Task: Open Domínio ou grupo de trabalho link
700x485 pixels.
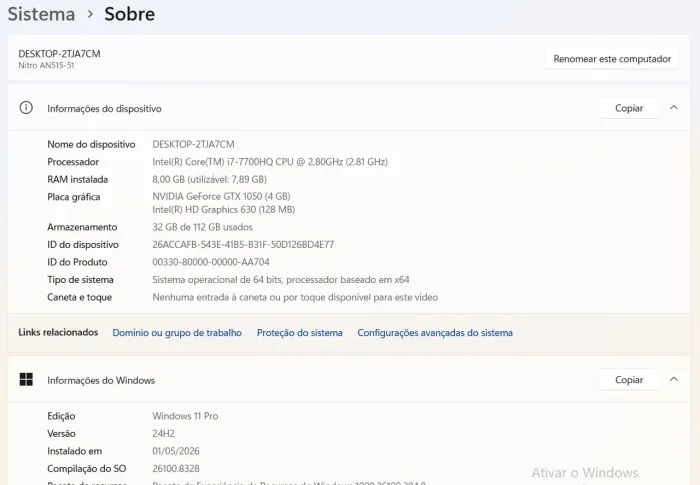Action: pos(177,333)
